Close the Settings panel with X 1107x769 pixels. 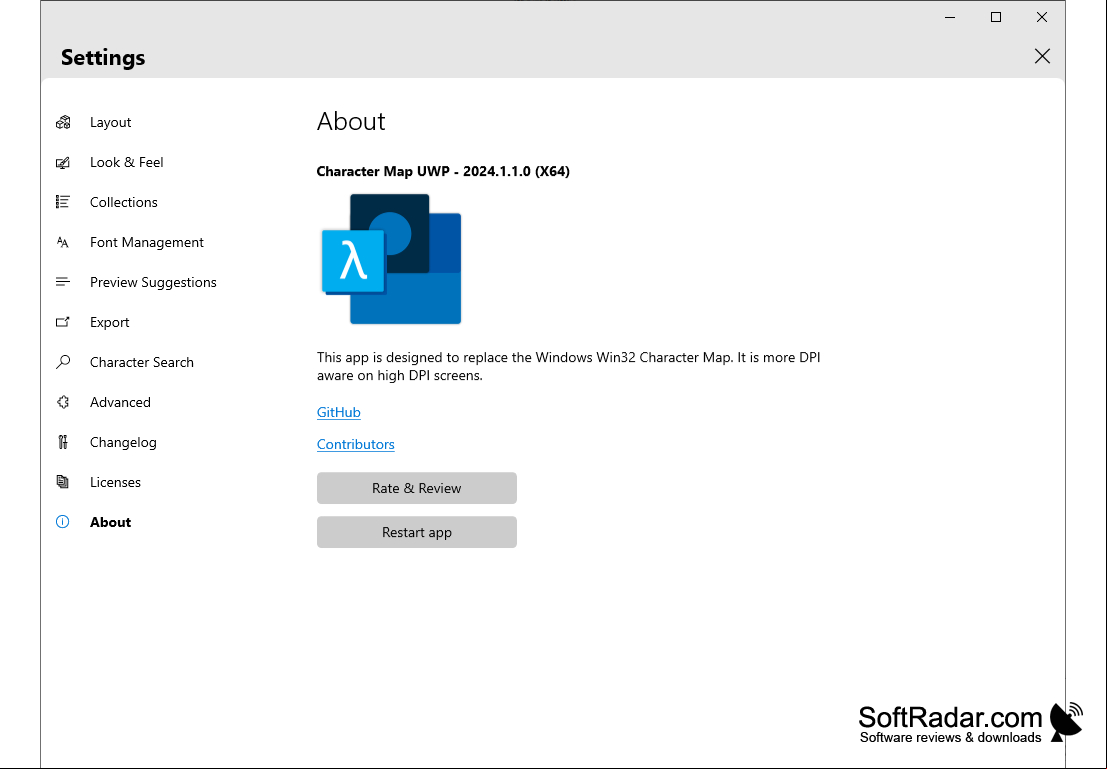(x=1042, y=56)
